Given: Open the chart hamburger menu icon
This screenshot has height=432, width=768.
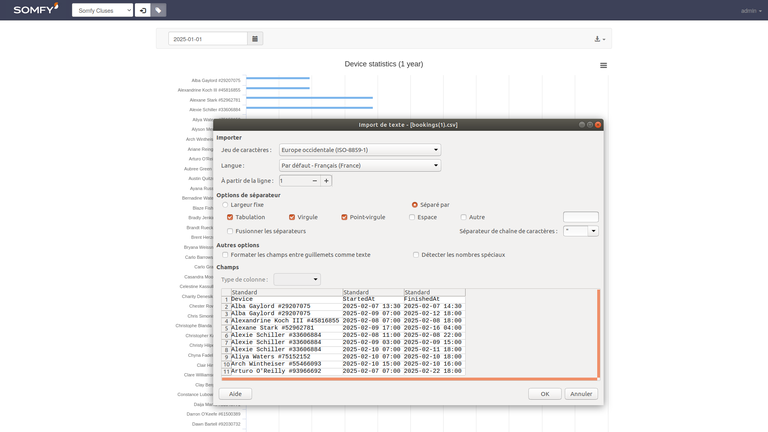Looking at the screenshot, I should coord(603,65).
